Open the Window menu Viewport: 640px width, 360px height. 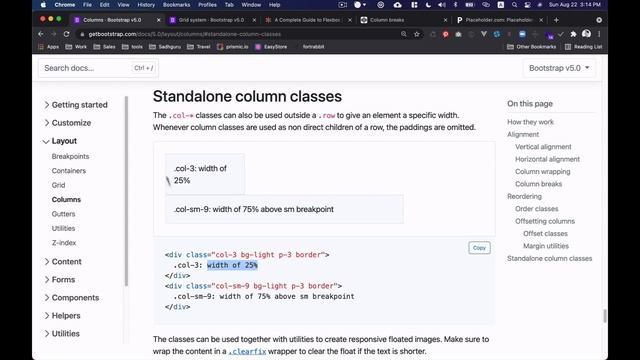coord(251,5)
